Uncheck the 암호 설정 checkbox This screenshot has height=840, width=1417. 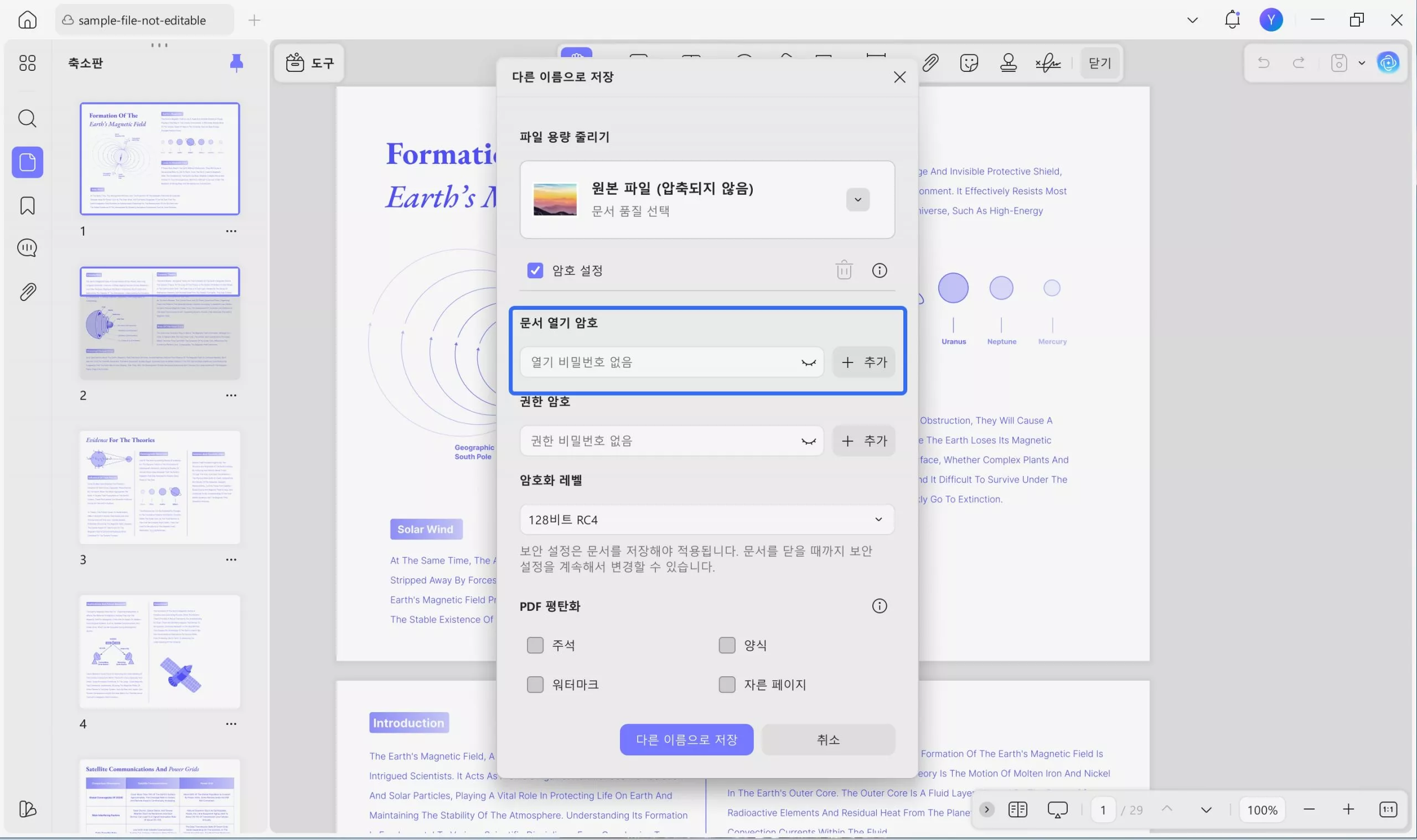pos(534,271)
